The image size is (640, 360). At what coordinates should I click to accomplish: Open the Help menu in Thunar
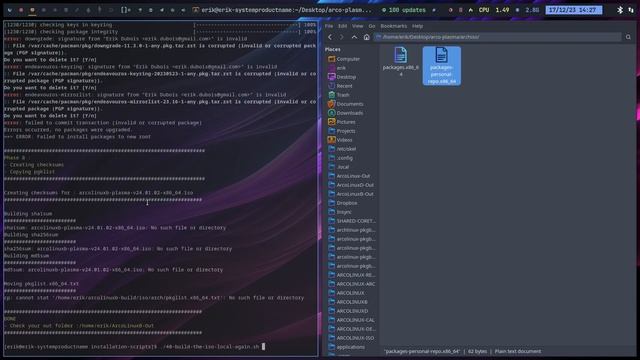417,26
